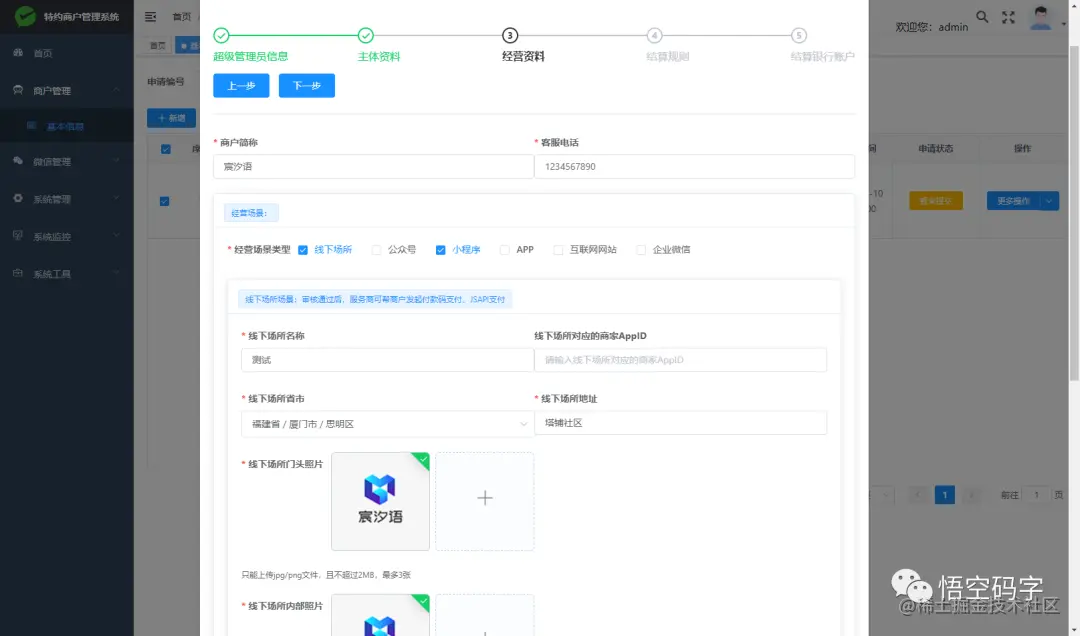
Task: Expand the 微信管理 sidebar menu arrow
Action: [116, 161]
